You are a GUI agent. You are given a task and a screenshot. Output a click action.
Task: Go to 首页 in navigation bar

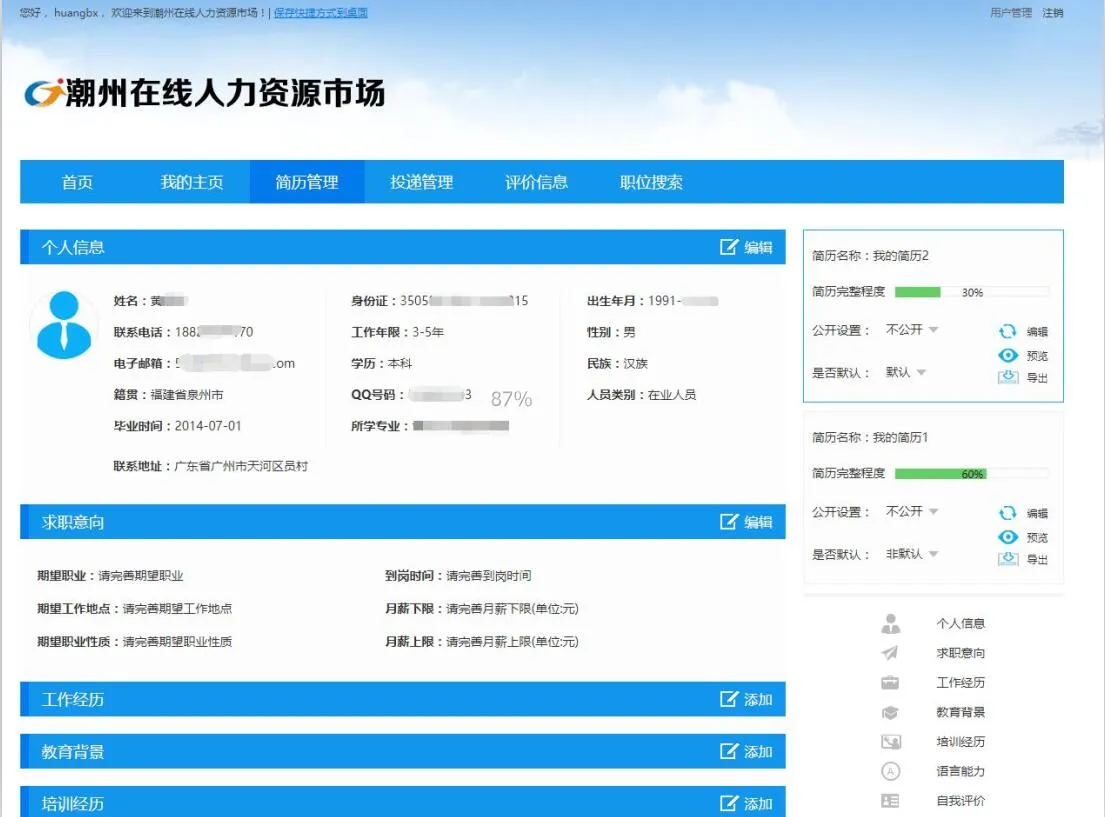pyautogui.click(x=78, y=182)
